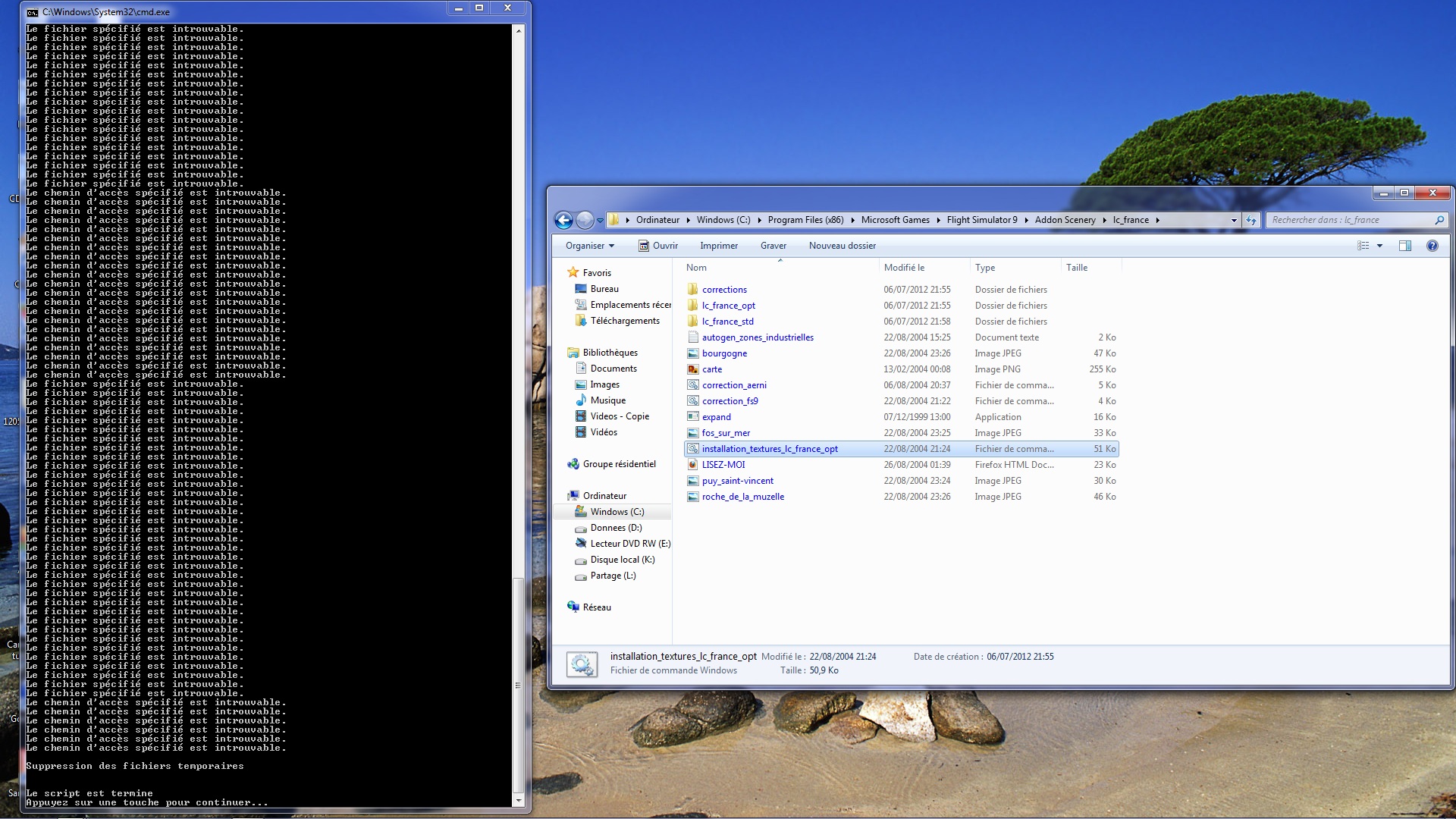
Task: Click Graver in the Explorer toolbar
Action: pyautogui.click(x=773, y=246)
